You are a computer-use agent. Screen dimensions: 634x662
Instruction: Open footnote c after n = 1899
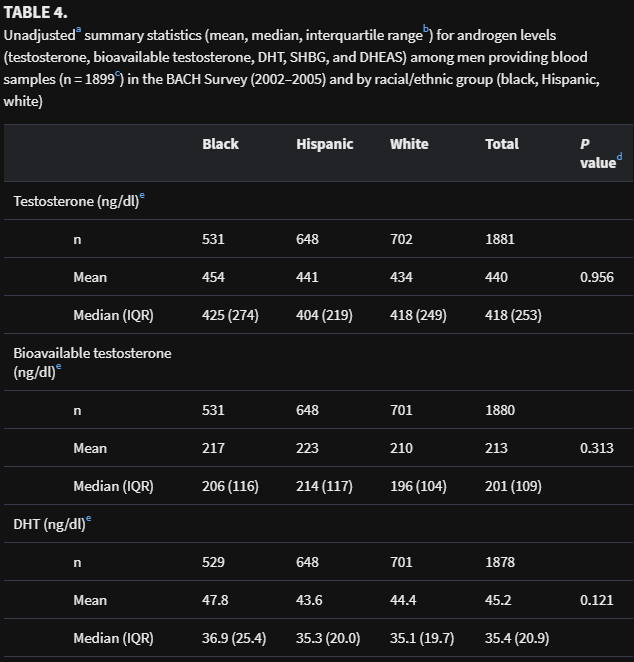pyautogui.click(x=117, y=74)
